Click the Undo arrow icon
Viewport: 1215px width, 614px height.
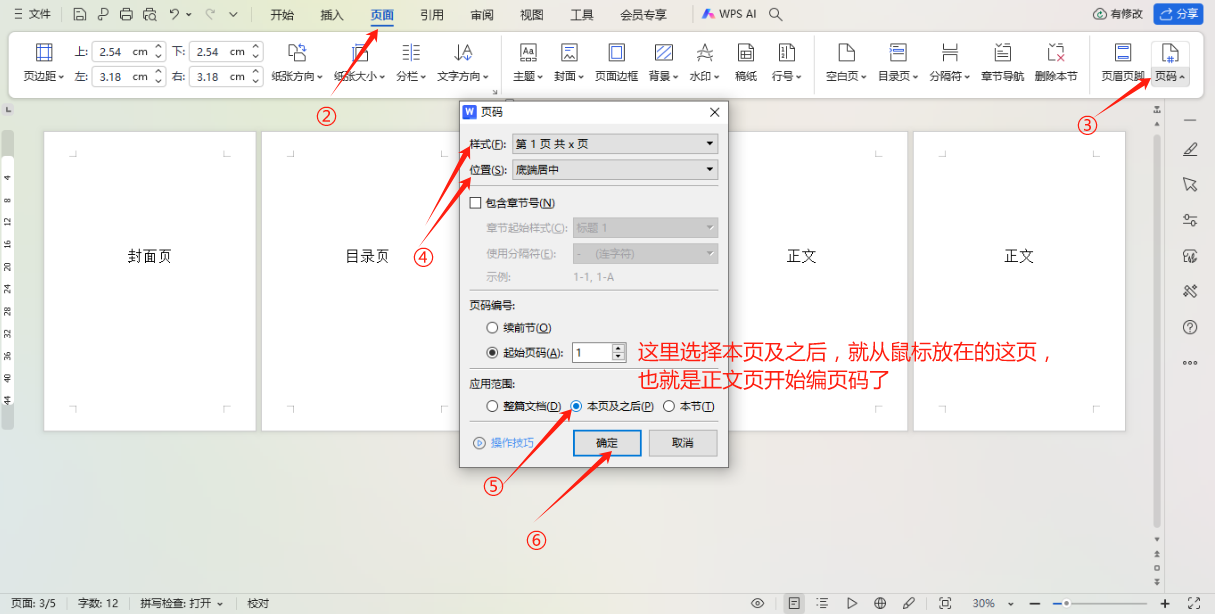tap(175, 15)
